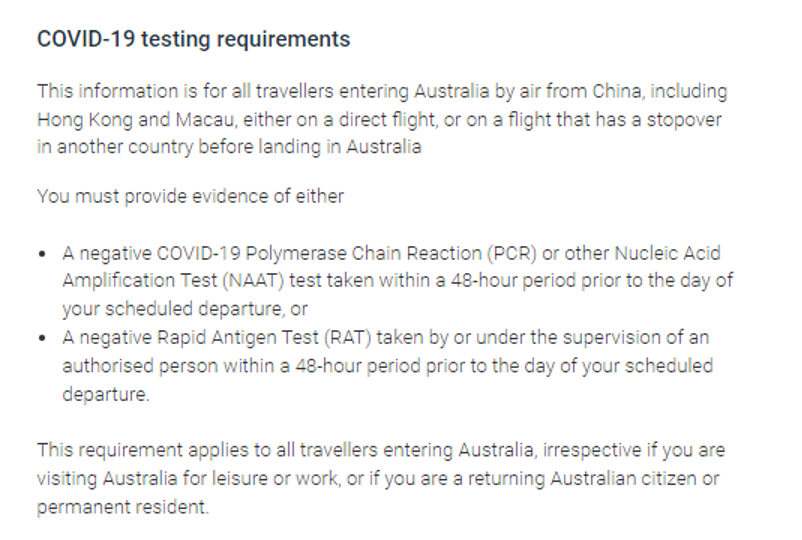Select the "You must provide evidence of either" line

click(x=190, y=196)
